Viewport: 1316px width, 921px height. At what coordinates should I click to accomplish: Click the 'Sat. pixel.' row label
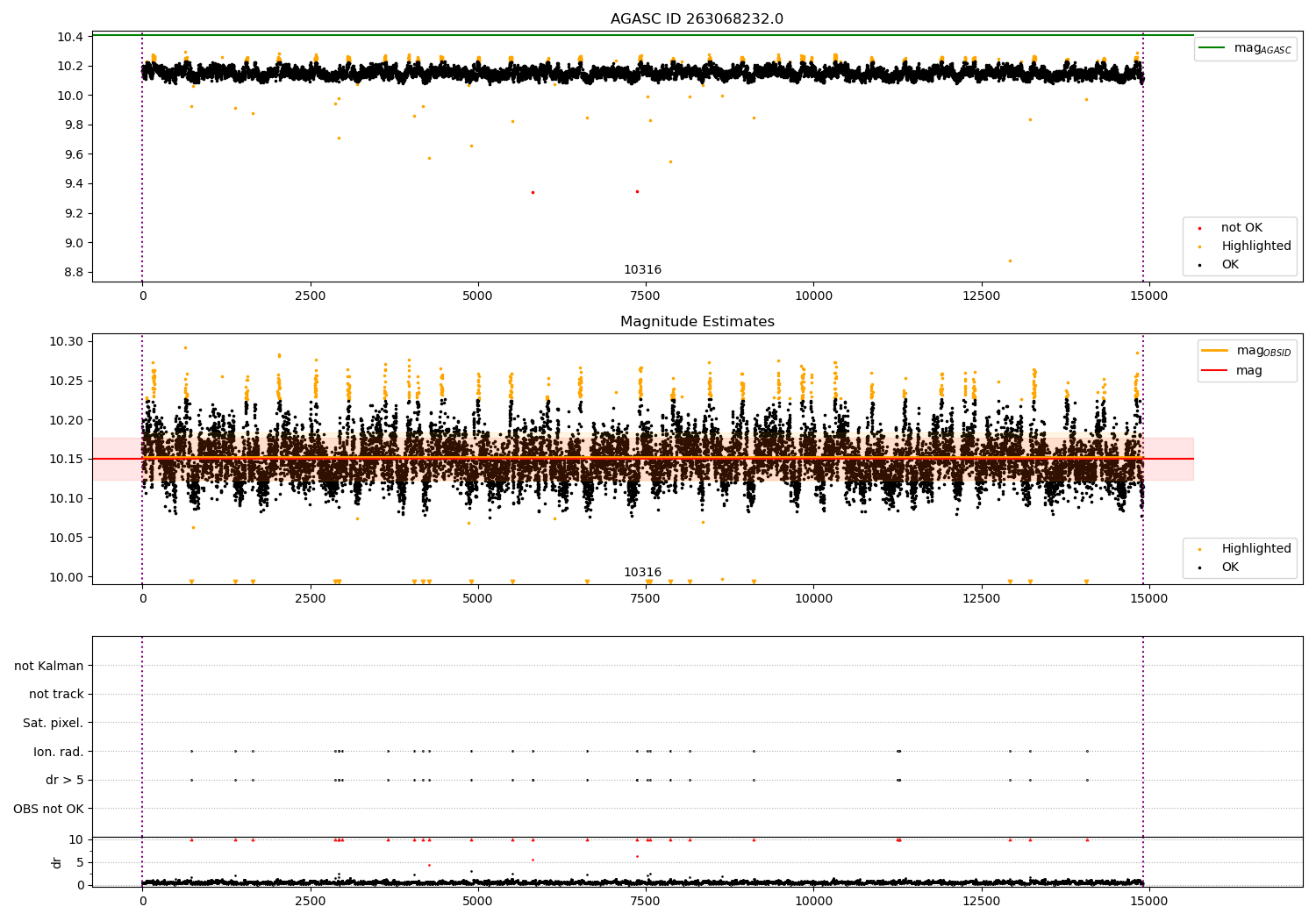click(53, 723)
